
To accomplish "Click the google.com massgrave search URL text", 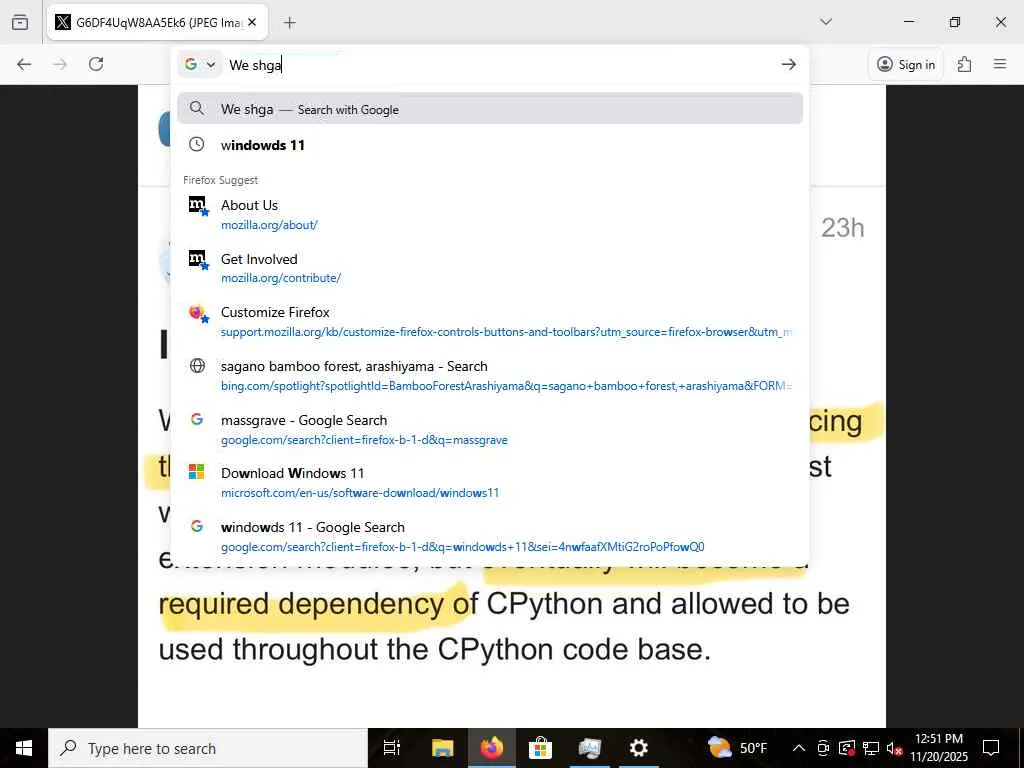I will click(364, 440).
